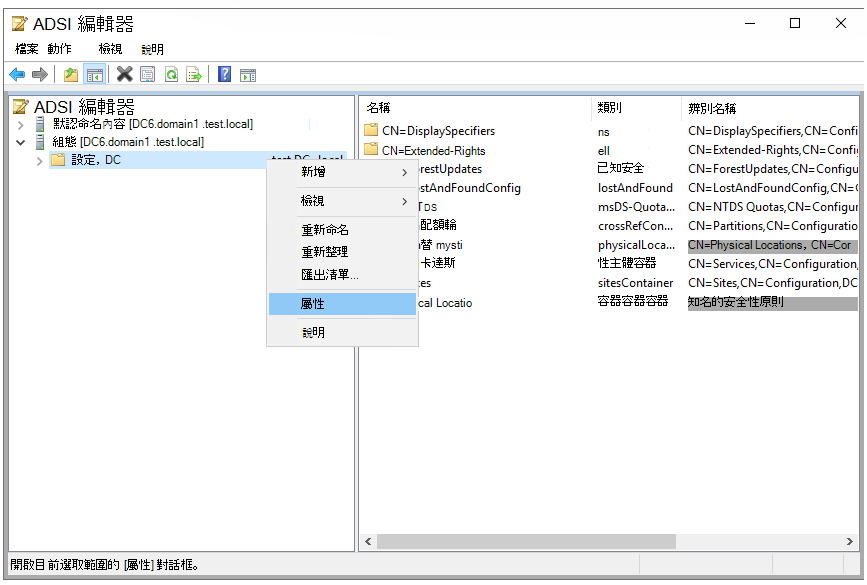Viewport: 867px width, 585px height.
Task: Open the 新增 submenu in context menu
Action: 343,172
